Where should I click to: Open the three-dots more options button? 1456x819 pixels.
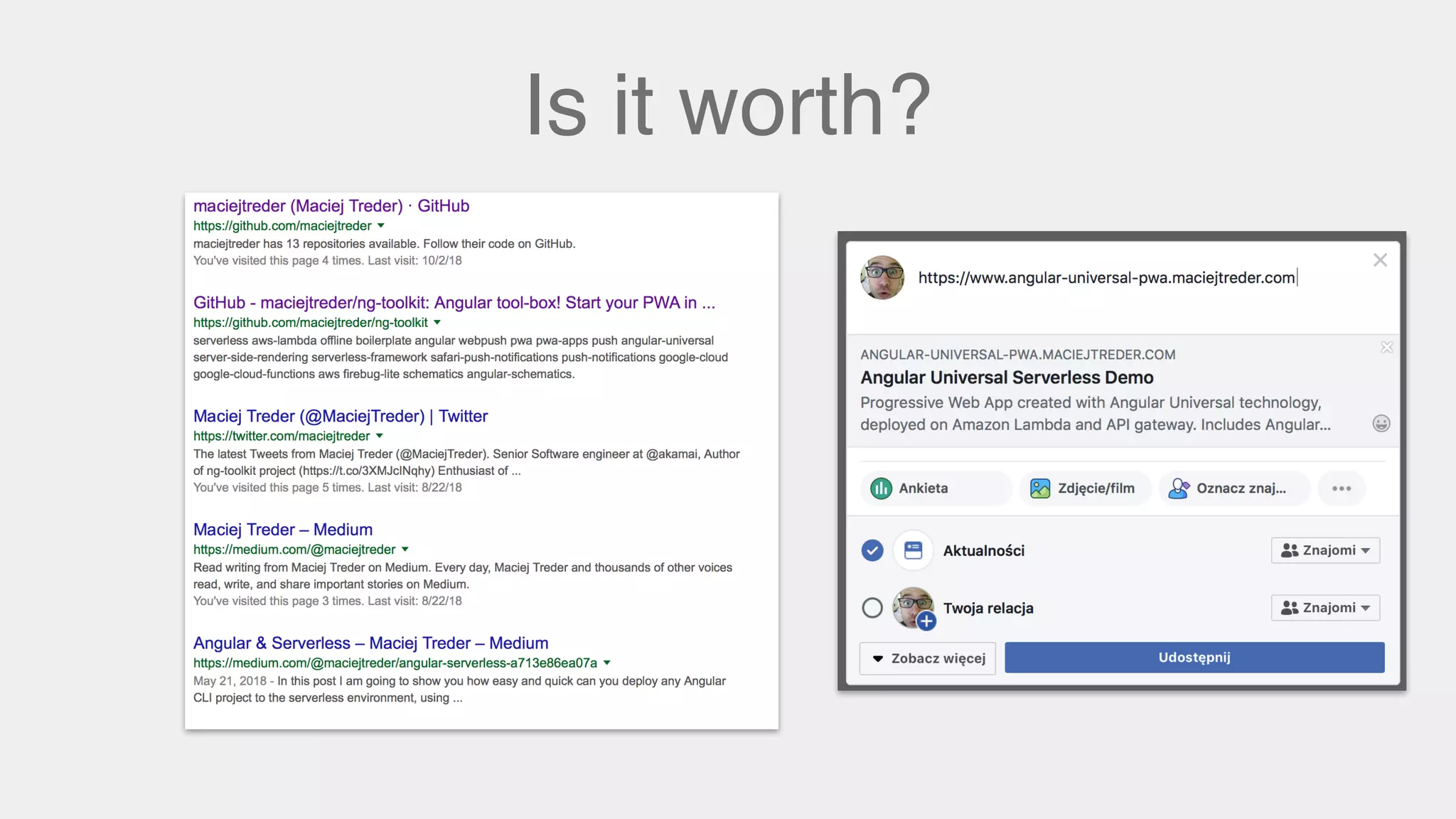pos(1342,488)
